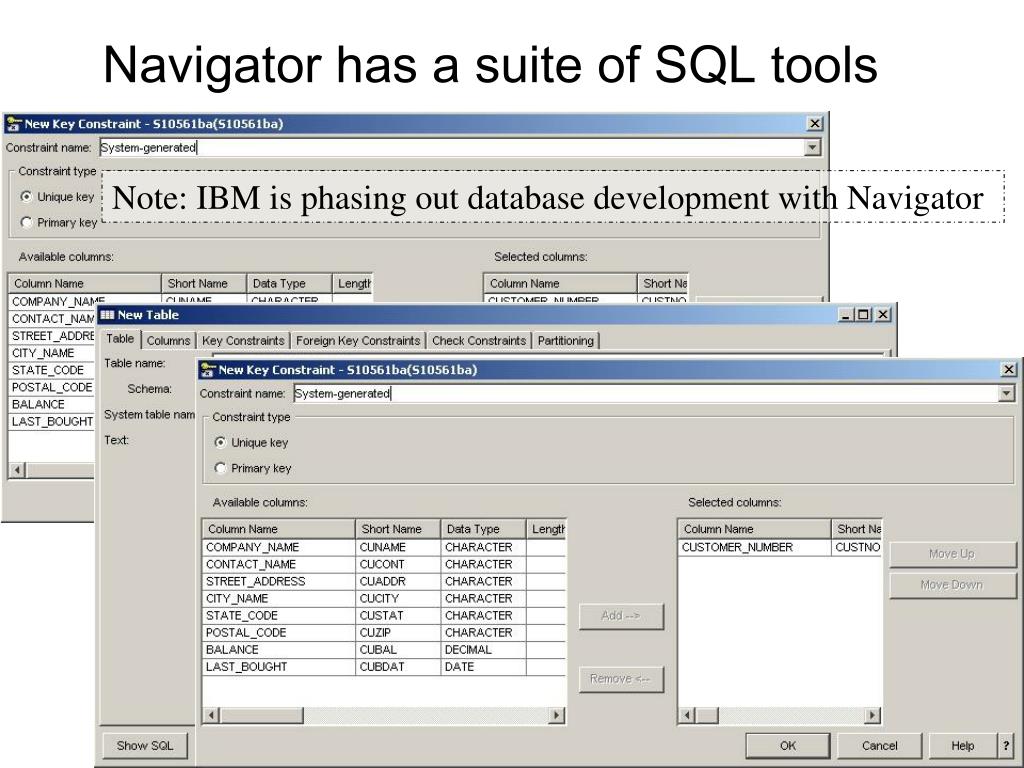
Task: Switch to the Columns tab
Action: (x=168, y=340)
